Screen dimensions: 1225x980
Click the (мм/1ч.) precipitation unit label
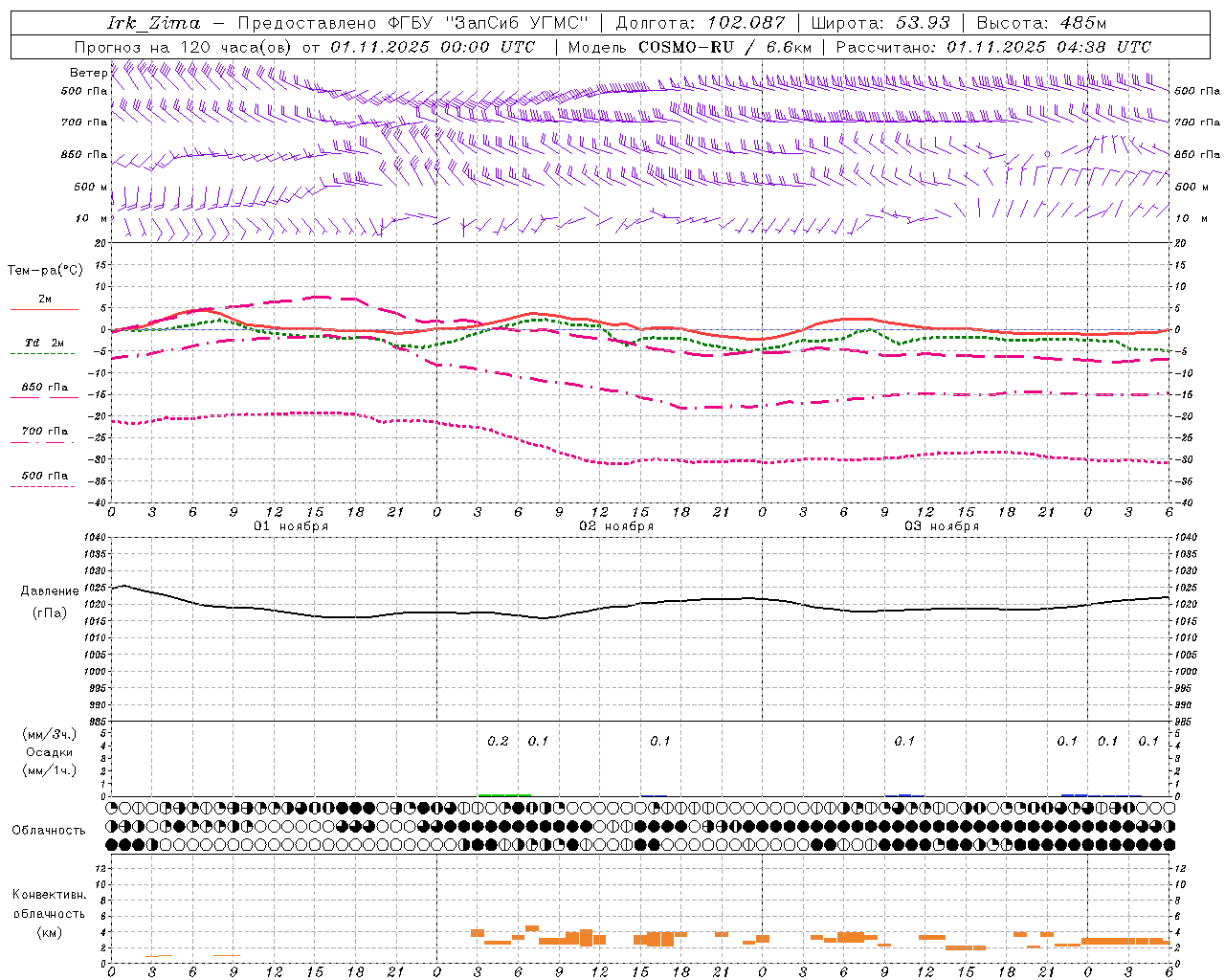tap(50, 770)
